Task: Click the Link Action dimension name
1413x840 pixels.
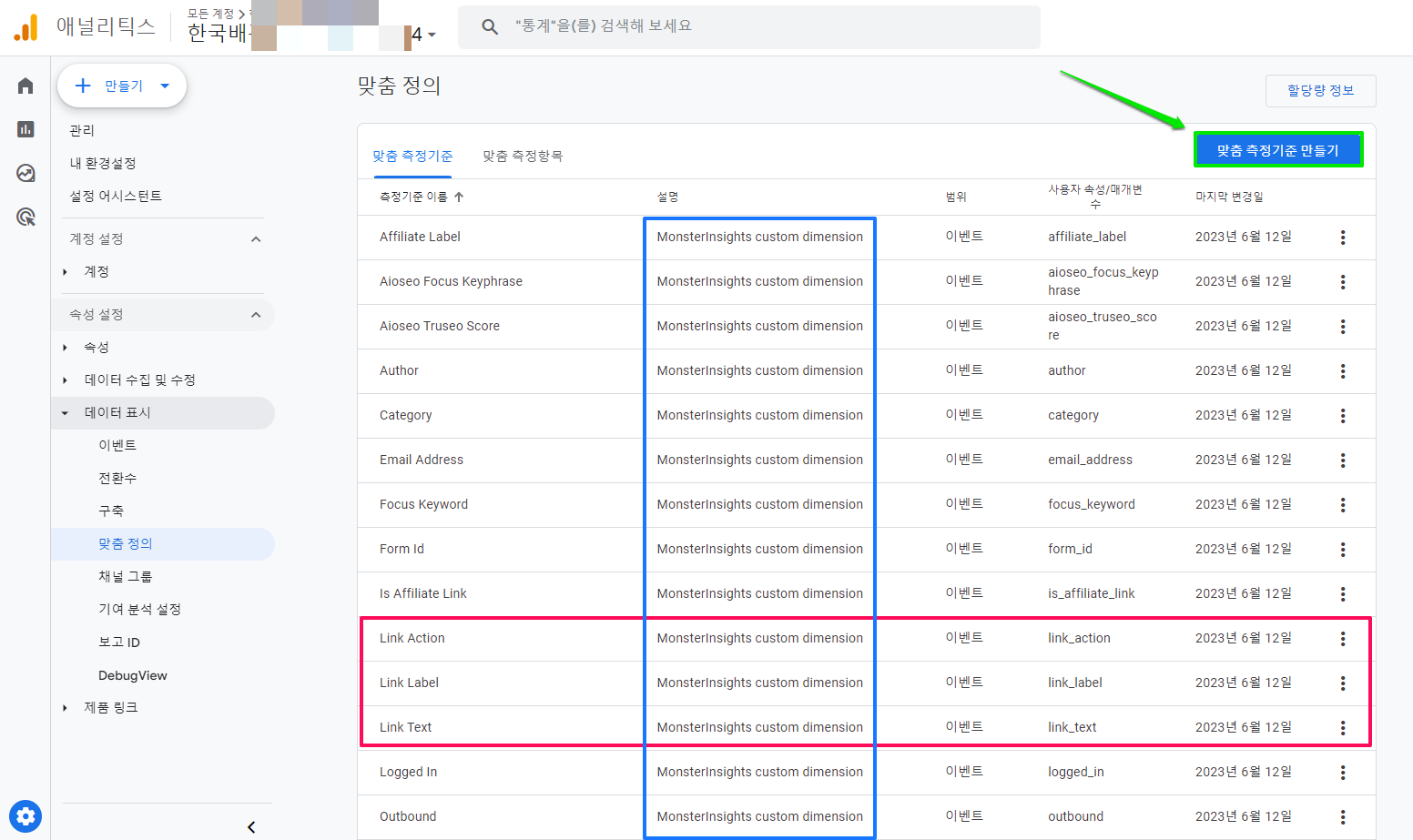Action: click(x=412, y=638)
